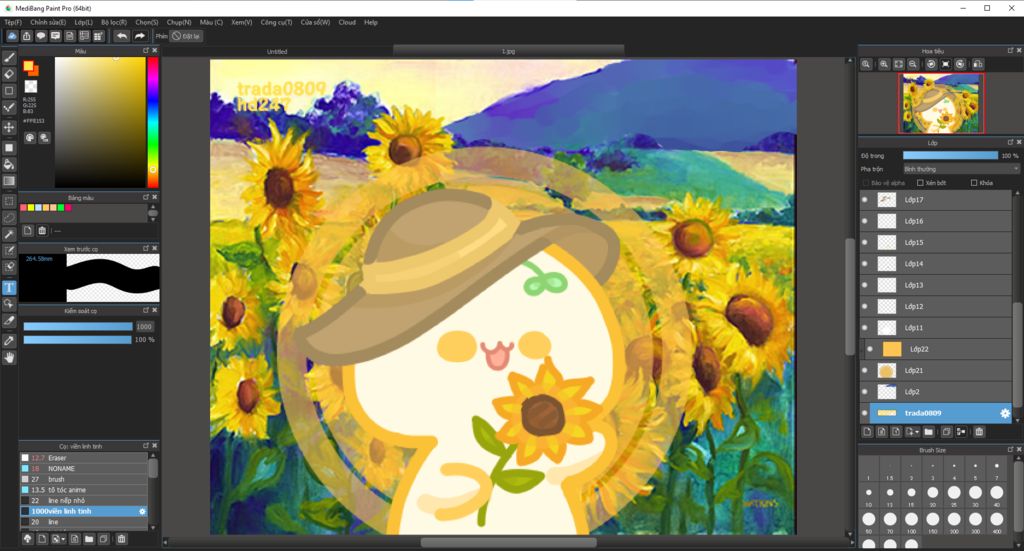1024x551 pixels.
Task: Open the Bộ lọc(R) menu
Action: [x=114, y=22]
